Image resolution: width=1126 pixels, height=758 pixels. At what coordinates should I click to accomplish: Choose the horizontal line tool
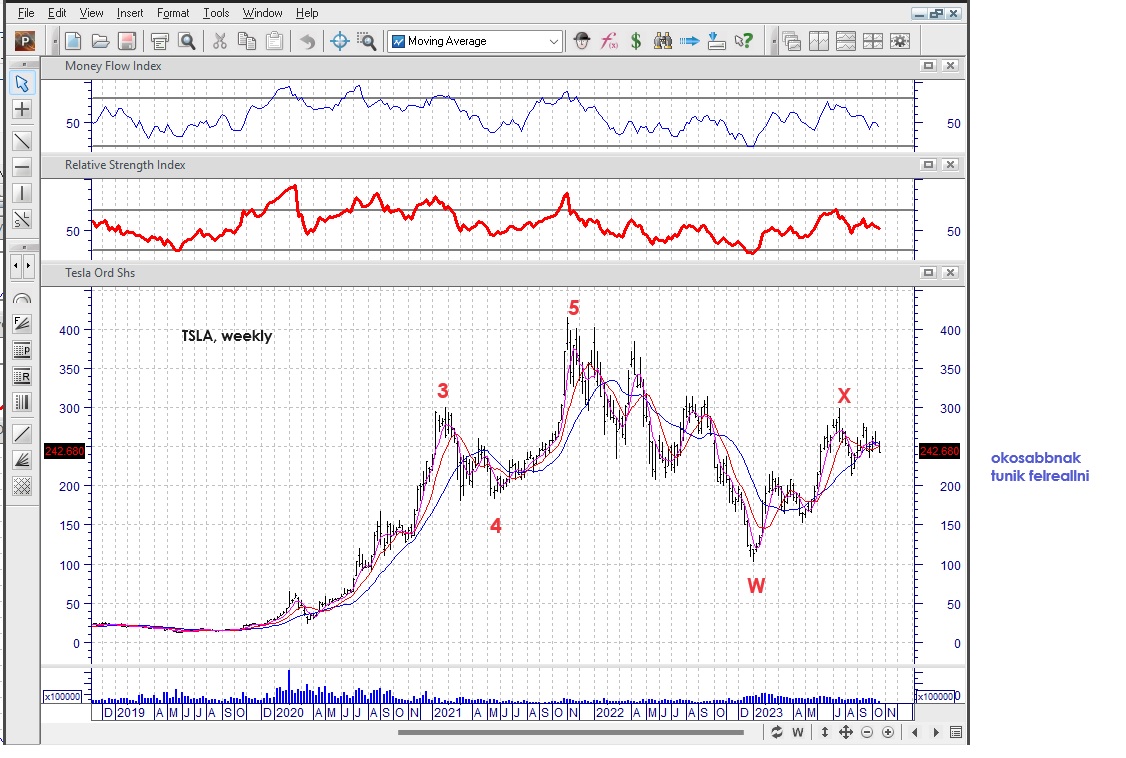point(22,167)
